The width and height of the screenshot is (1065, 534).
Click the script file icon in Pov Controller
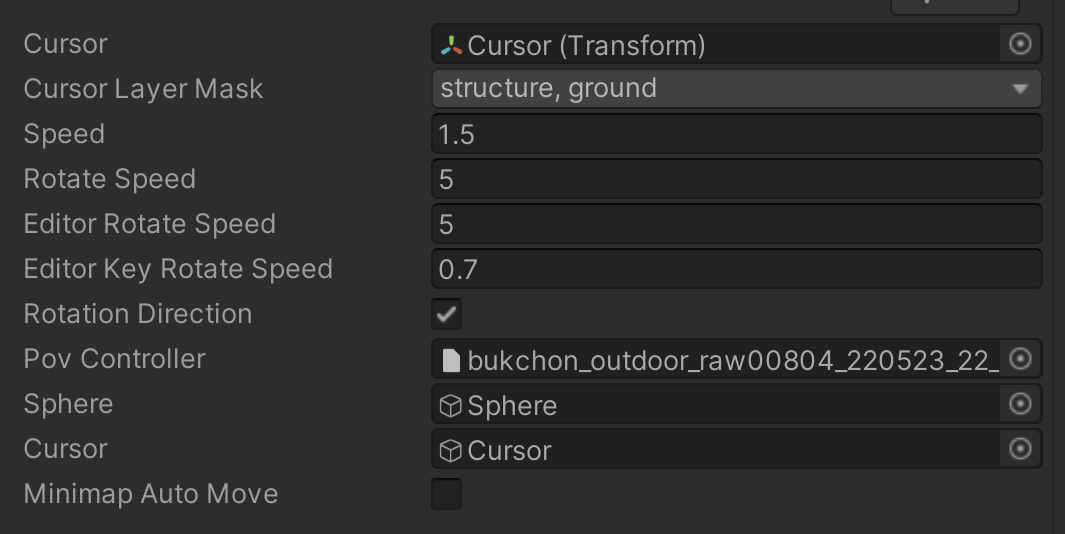(x=452, y=360)
